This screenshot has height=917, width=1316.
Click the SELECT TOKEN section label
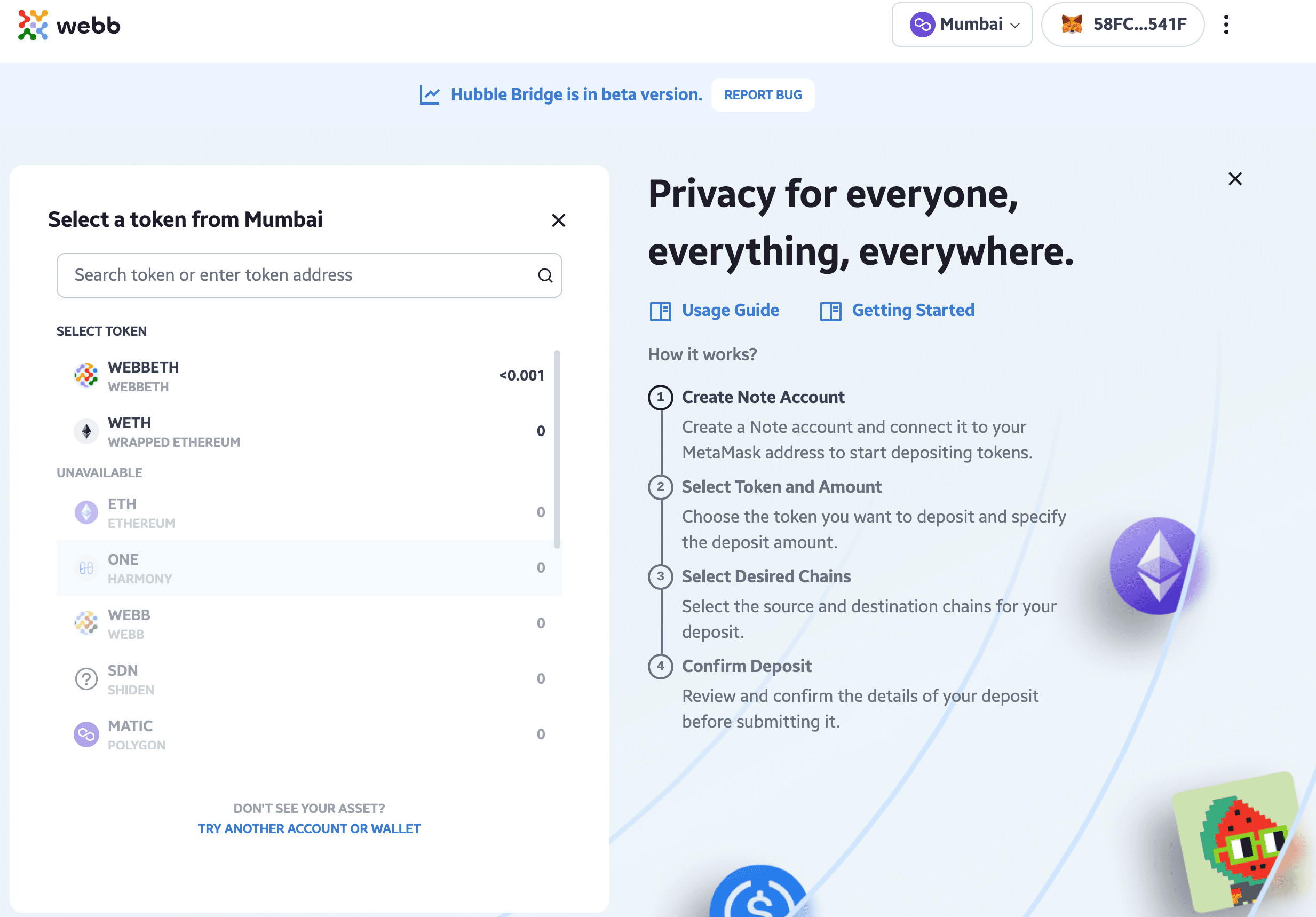(101, 331)
